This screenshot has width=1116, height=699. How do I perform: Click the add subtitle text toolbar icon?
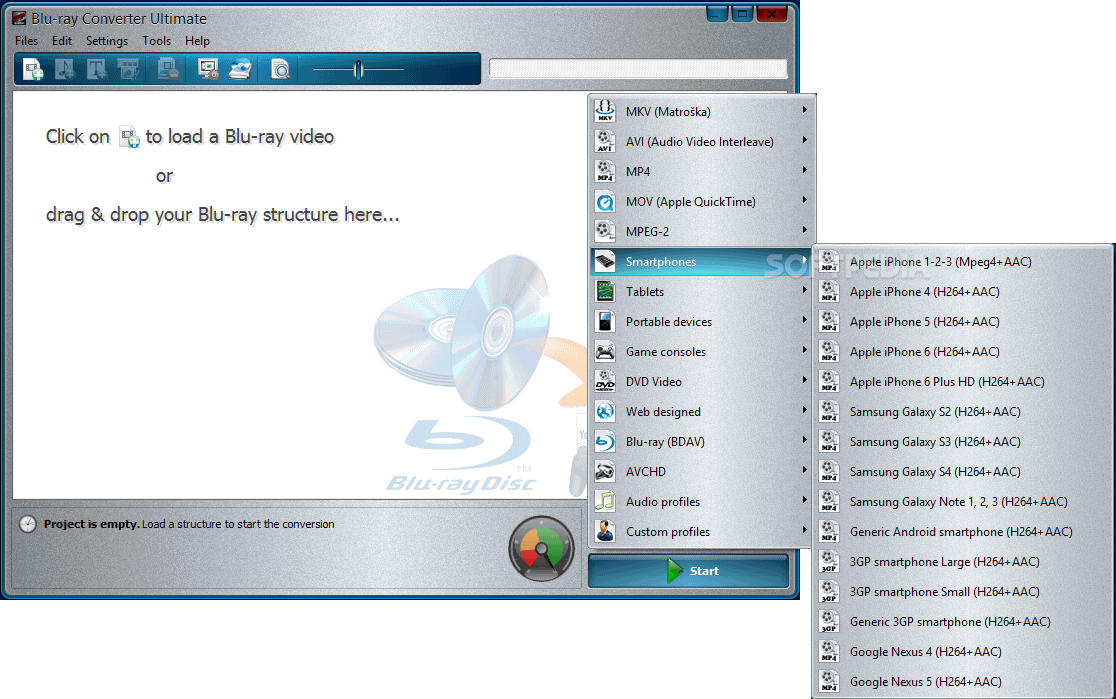point(96,69)
